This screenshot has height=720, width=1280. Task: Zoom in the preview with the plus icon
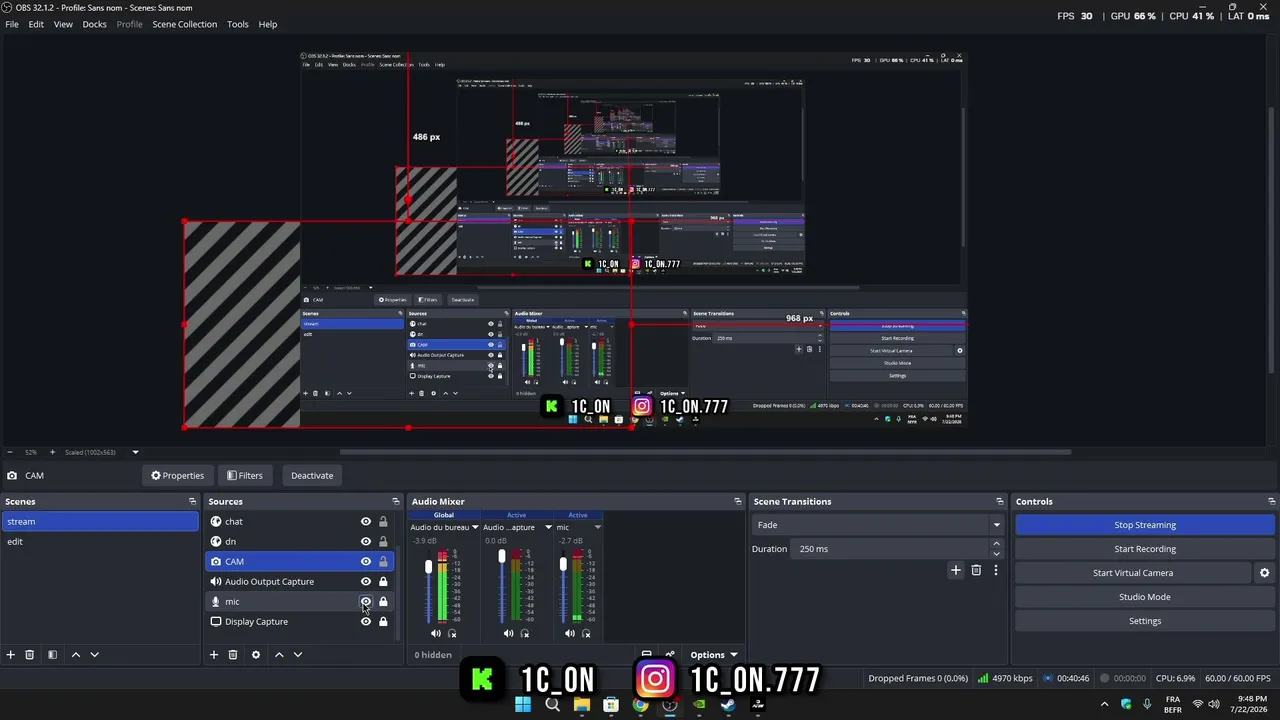pos(53,452)
